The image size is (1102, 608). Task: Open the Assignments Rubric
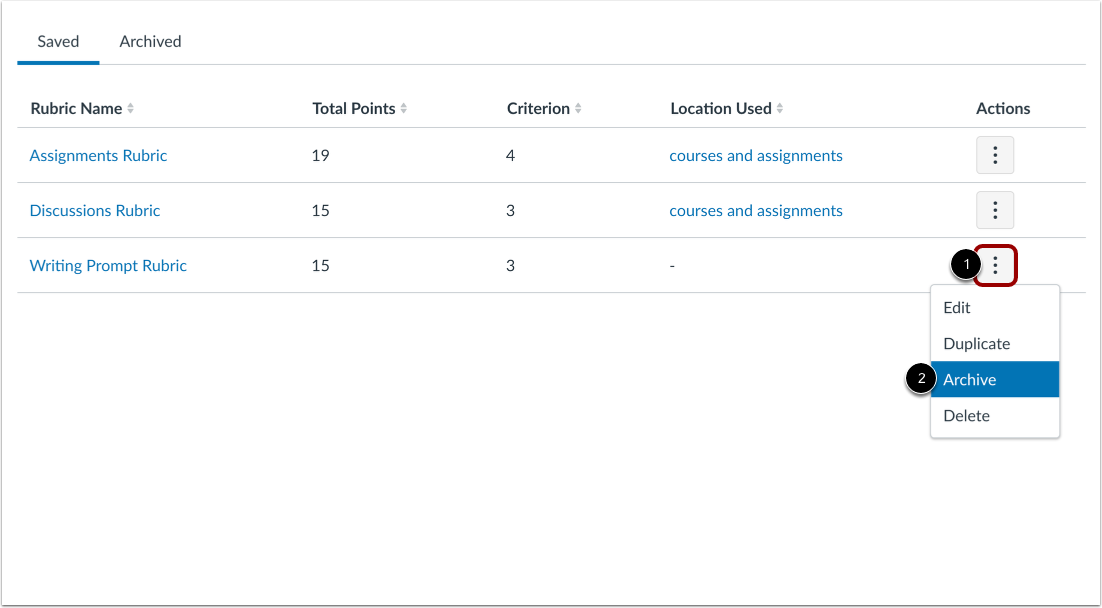(98, 155)
